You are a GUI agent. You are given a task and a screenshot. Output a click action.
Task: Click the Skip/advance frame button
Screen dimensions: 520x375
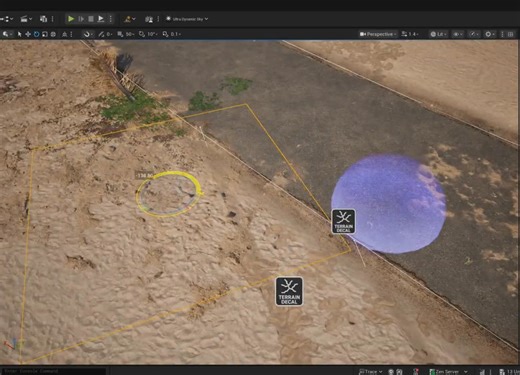81,19
